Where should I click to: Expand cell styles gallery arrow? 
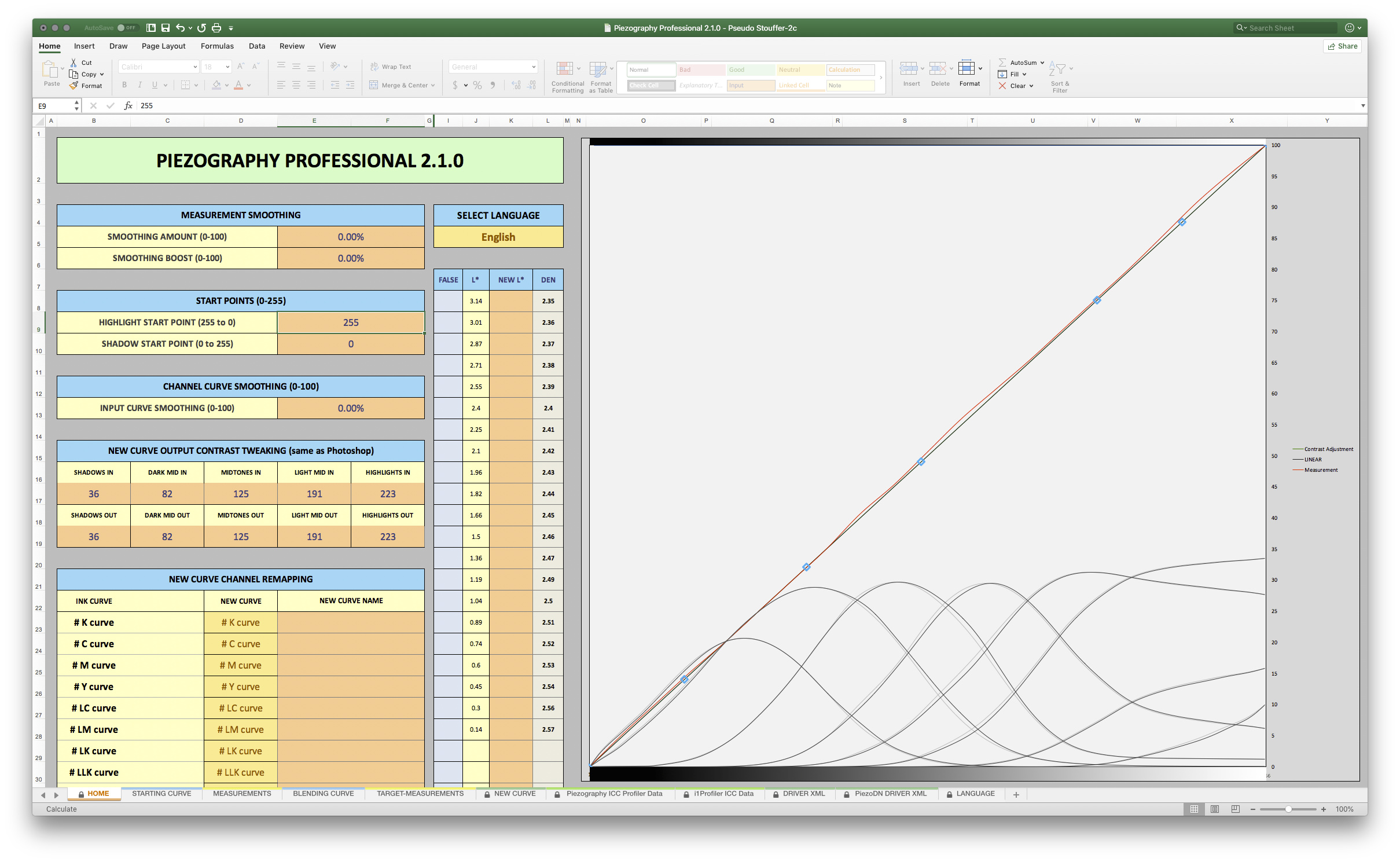point(881,77)
